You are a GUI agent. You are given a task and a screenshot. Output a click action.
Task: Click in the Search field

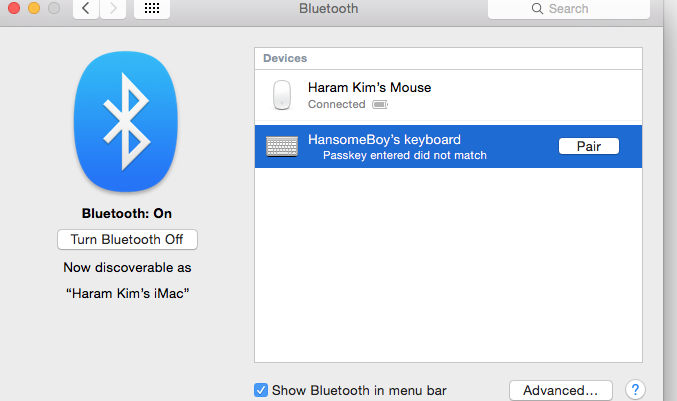click(x=569, y=9)
